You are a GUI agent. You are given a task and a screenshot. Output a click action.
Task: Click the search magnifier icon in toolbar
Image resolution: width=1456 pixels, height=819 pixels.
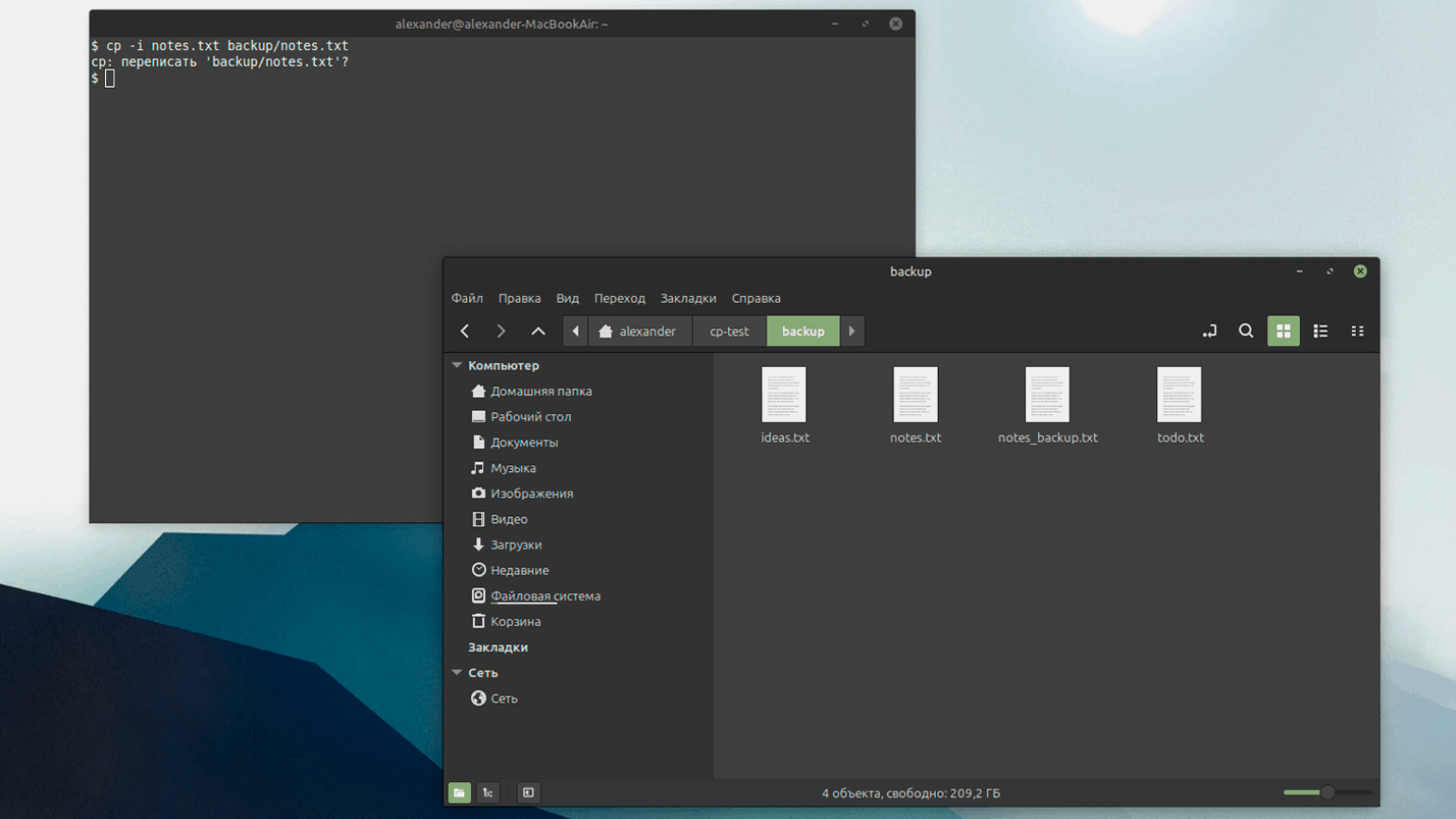tap(1246, 331)
